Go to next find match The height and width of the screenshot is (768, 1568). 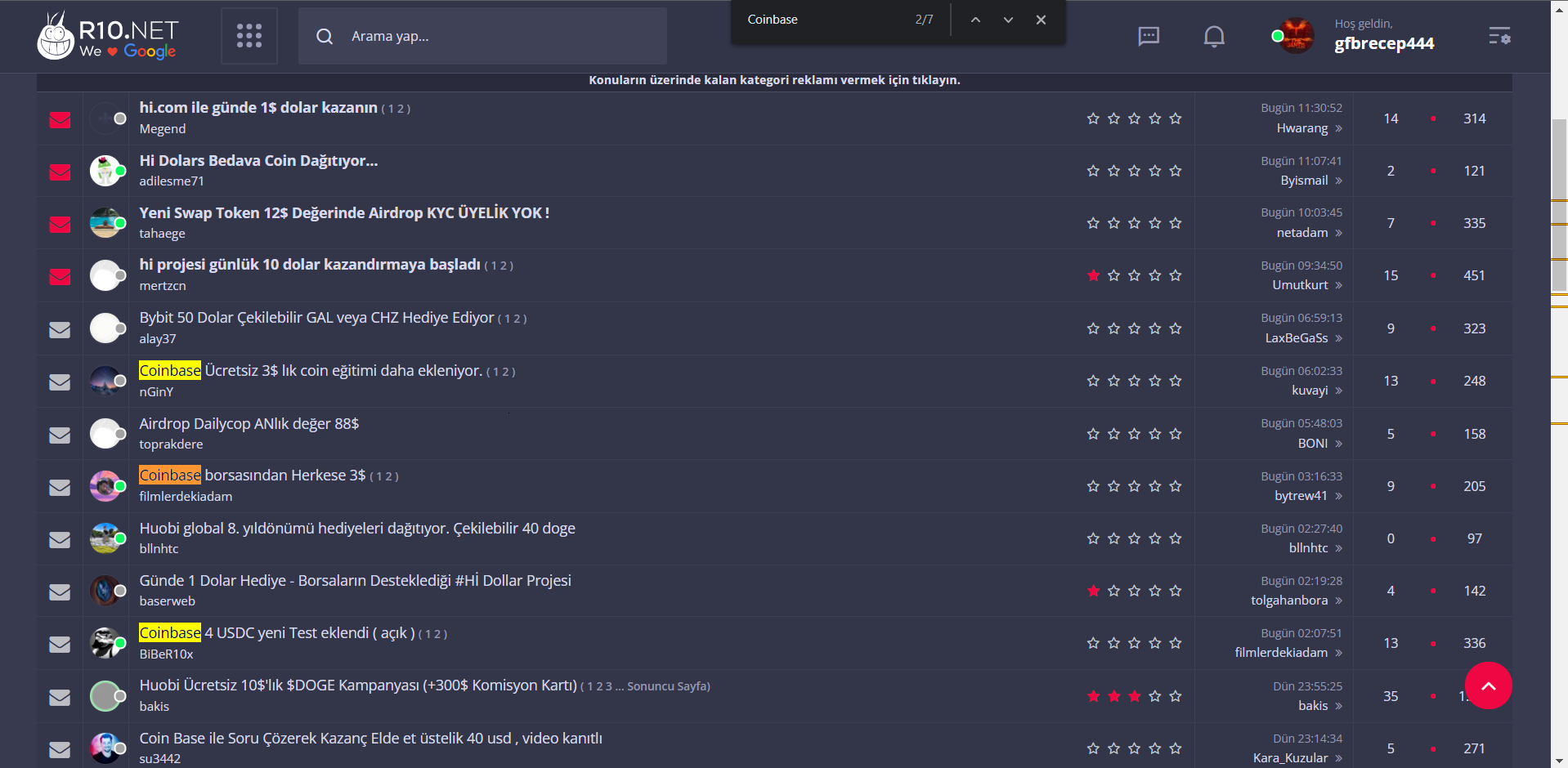[1008, 20]
